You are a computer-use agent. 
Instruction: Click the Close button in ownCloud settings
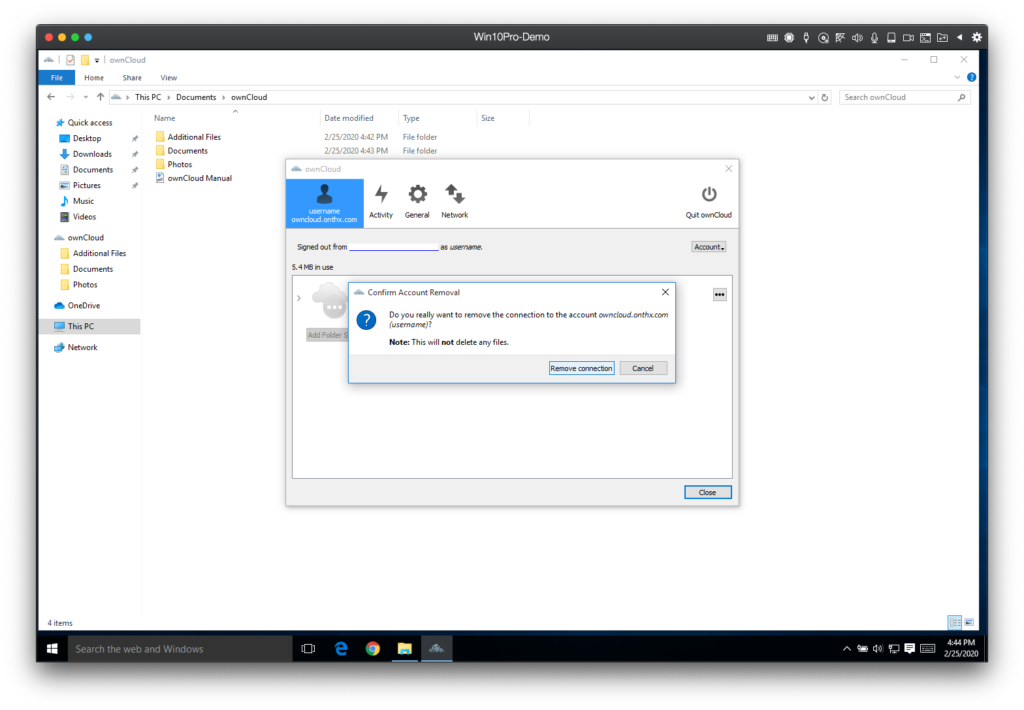[707, 492]
